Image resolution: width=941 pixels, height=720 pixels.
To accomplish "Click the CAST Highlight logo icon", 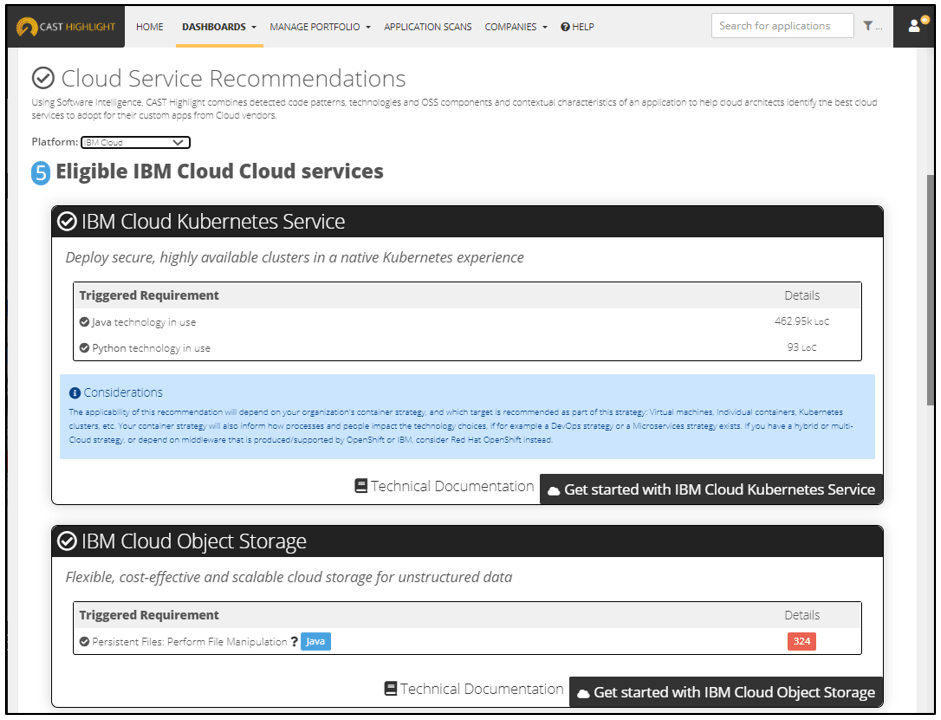I will click(x=29, y=26).
